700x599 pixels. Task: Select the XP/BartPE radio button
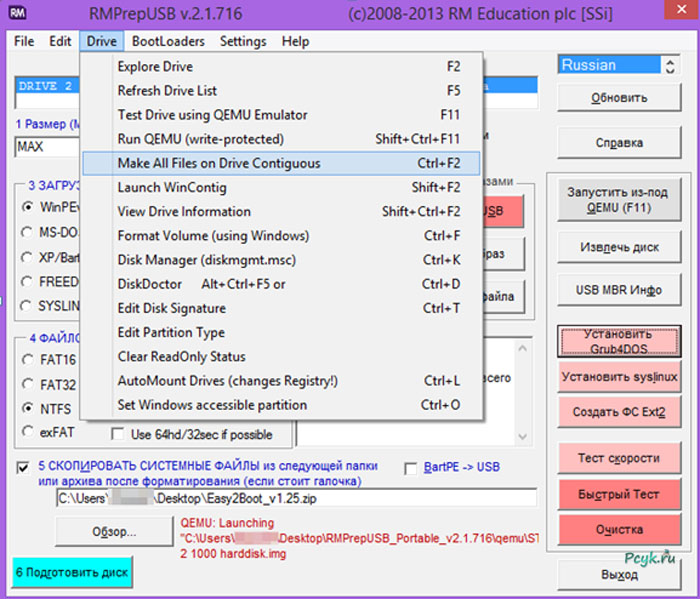(27, 258)
